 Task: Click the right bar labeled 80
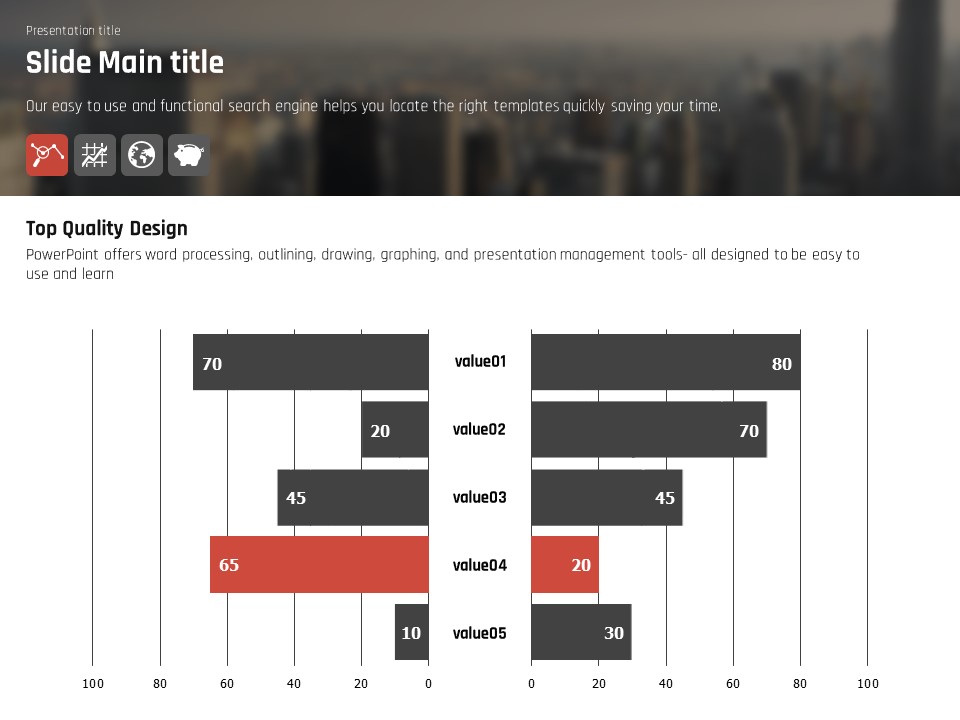(665, 362)
